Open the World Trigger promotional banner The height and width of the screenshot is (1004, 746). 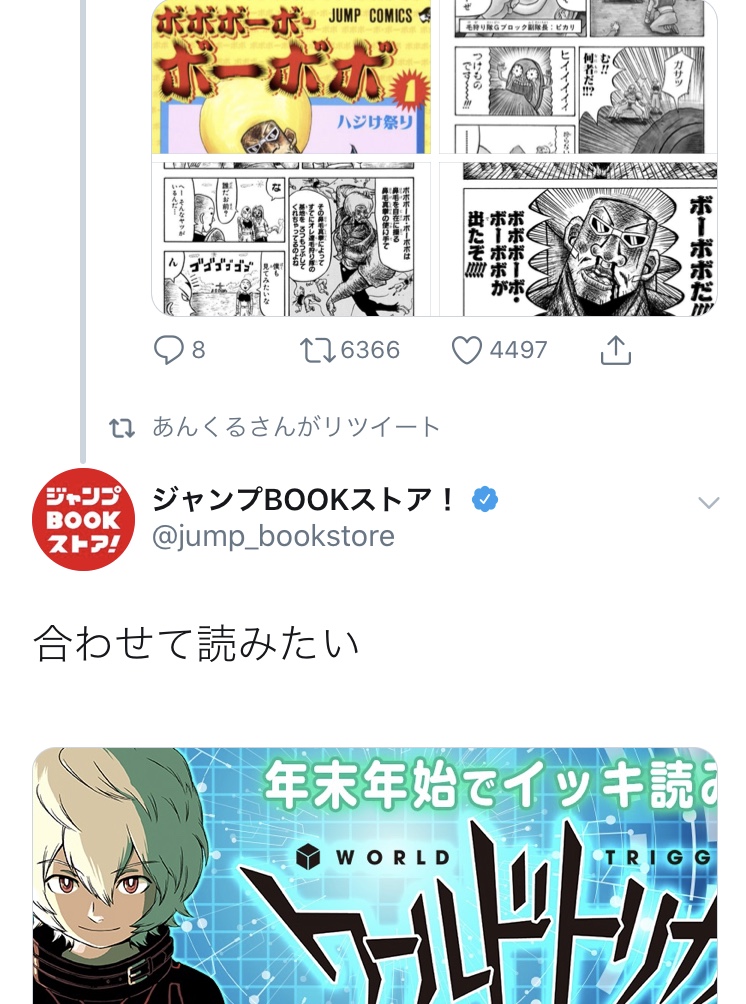375,875
